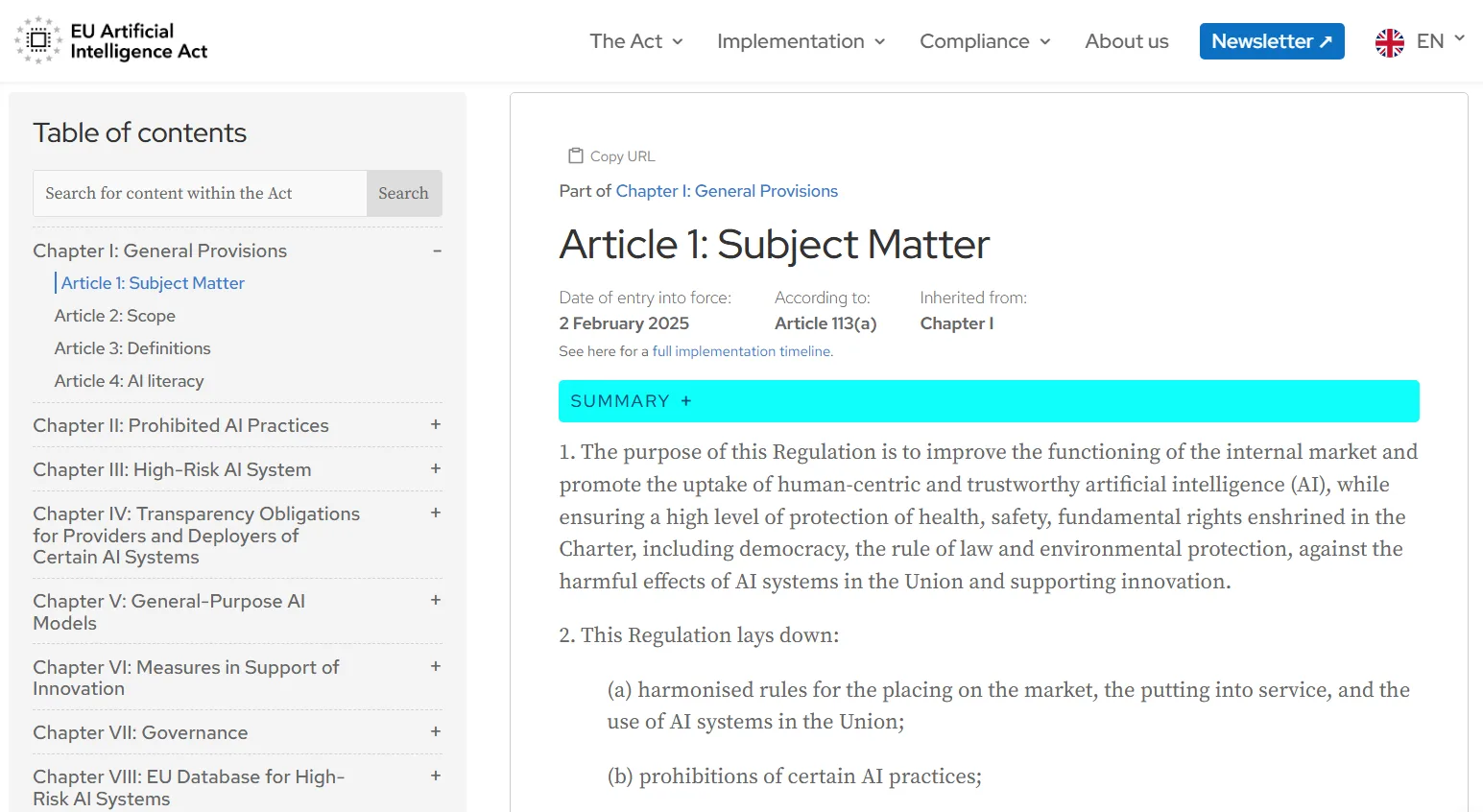Open The Act dropdown menu

[x=635, y=41]
